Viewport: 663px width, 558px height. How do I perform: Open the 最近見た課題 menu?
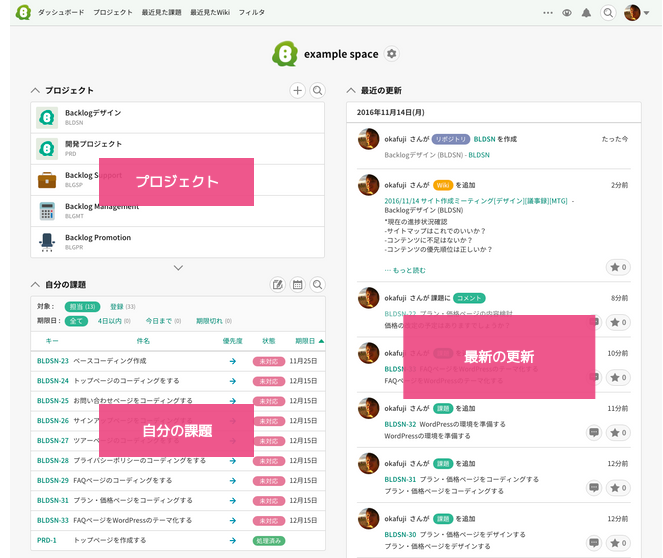(x=162, y=13)
